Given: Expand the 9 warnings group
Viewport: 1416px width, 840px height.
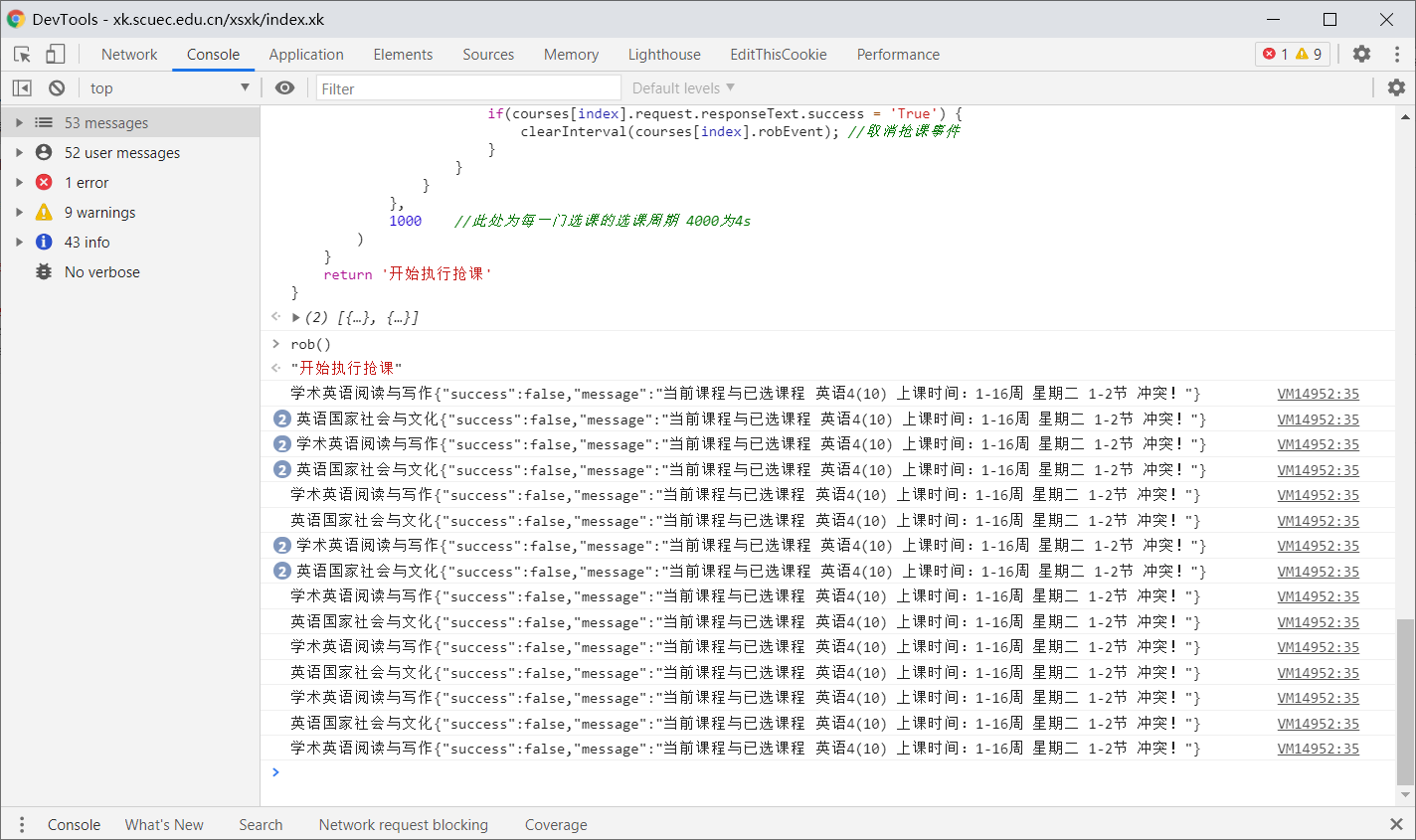Looking at the screenshot, I should [x=19, y=212].
